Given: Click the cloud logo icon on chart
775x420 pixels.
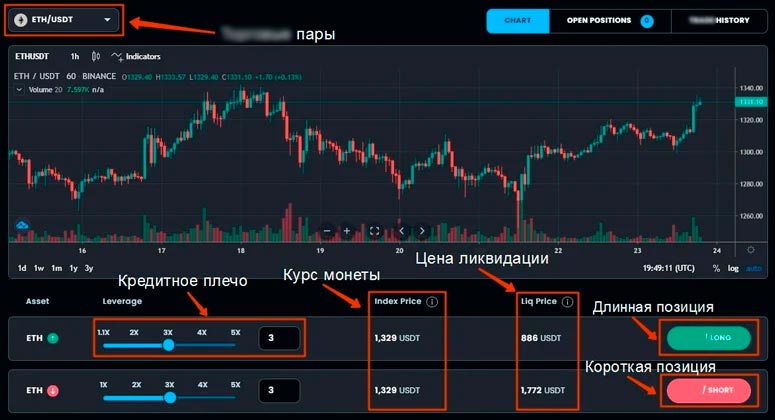Looking at the screenshot, I should pos(22,225).
